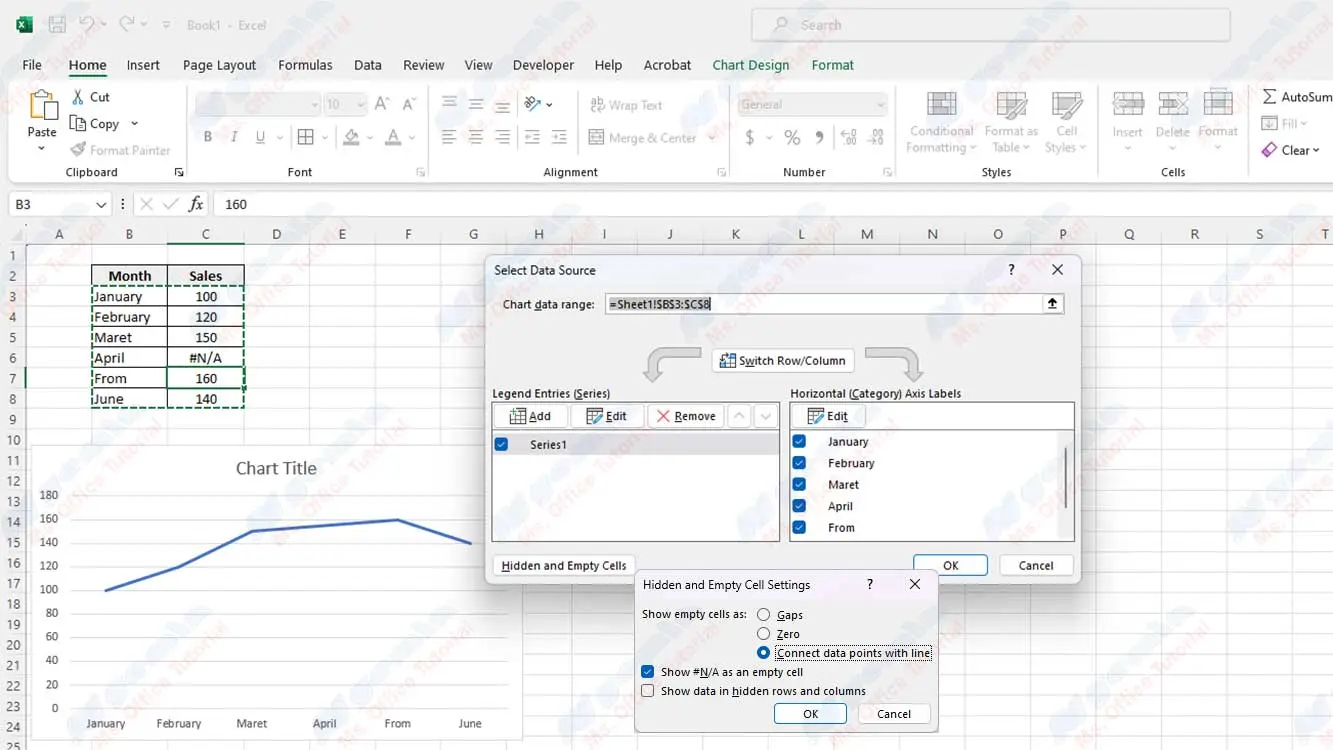Click the Move Down arrow for series
Image resolution: width=1333 pixels, height=750 pixels.
[x=766, y=416]
